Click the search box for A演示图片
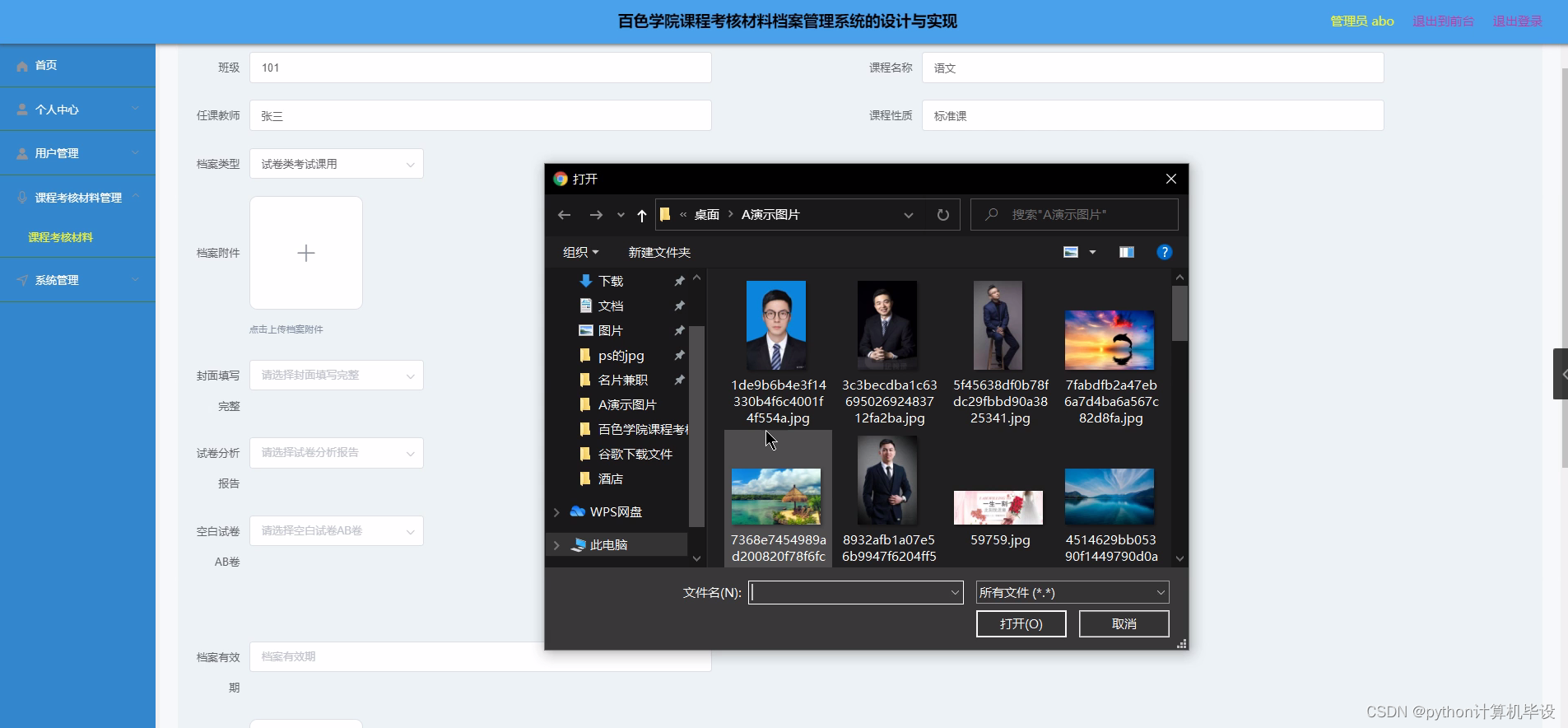1568x728 pixels. pos(1074,215)
